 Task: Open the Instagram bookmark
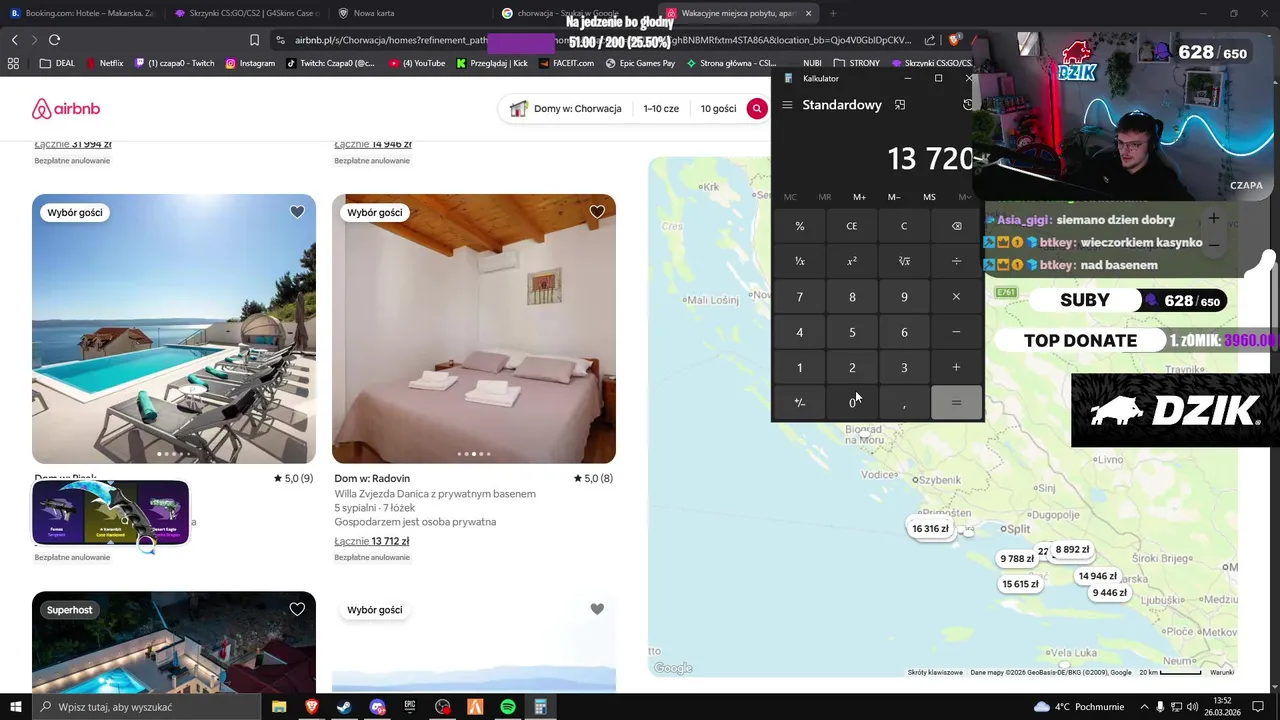pos(250,63)
